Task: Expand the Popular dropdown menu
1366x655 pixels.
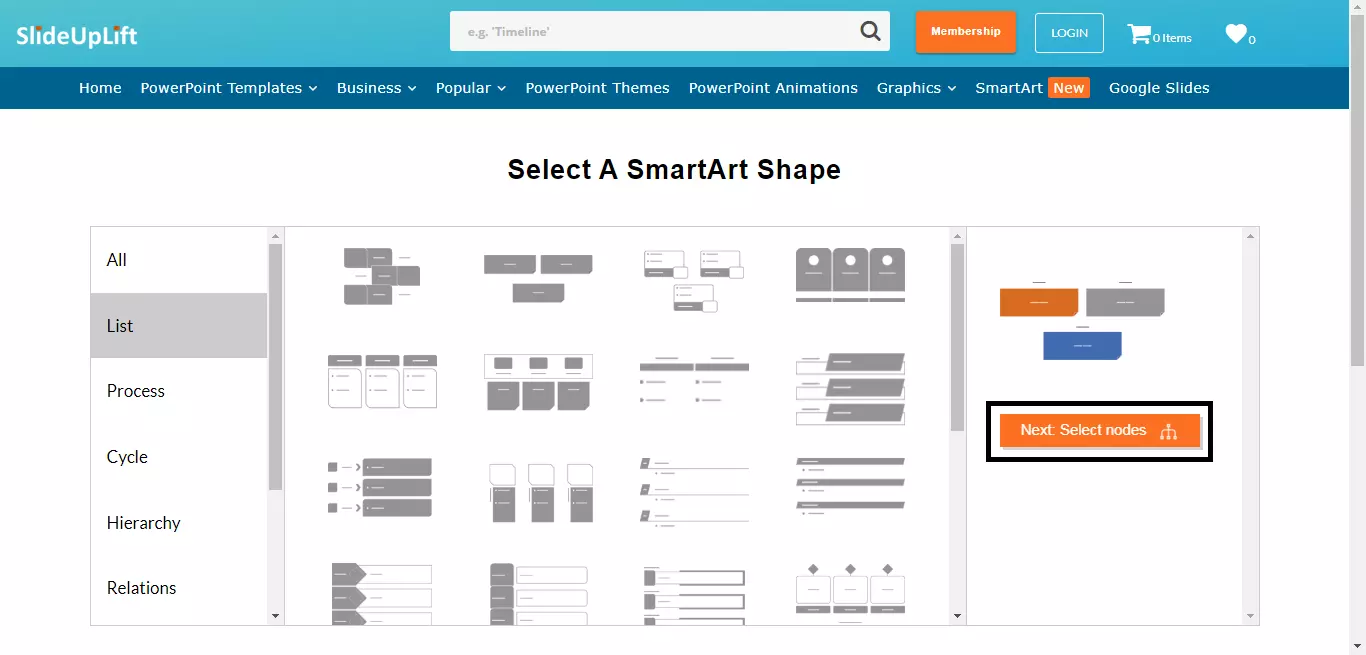Action: (470, 88)
